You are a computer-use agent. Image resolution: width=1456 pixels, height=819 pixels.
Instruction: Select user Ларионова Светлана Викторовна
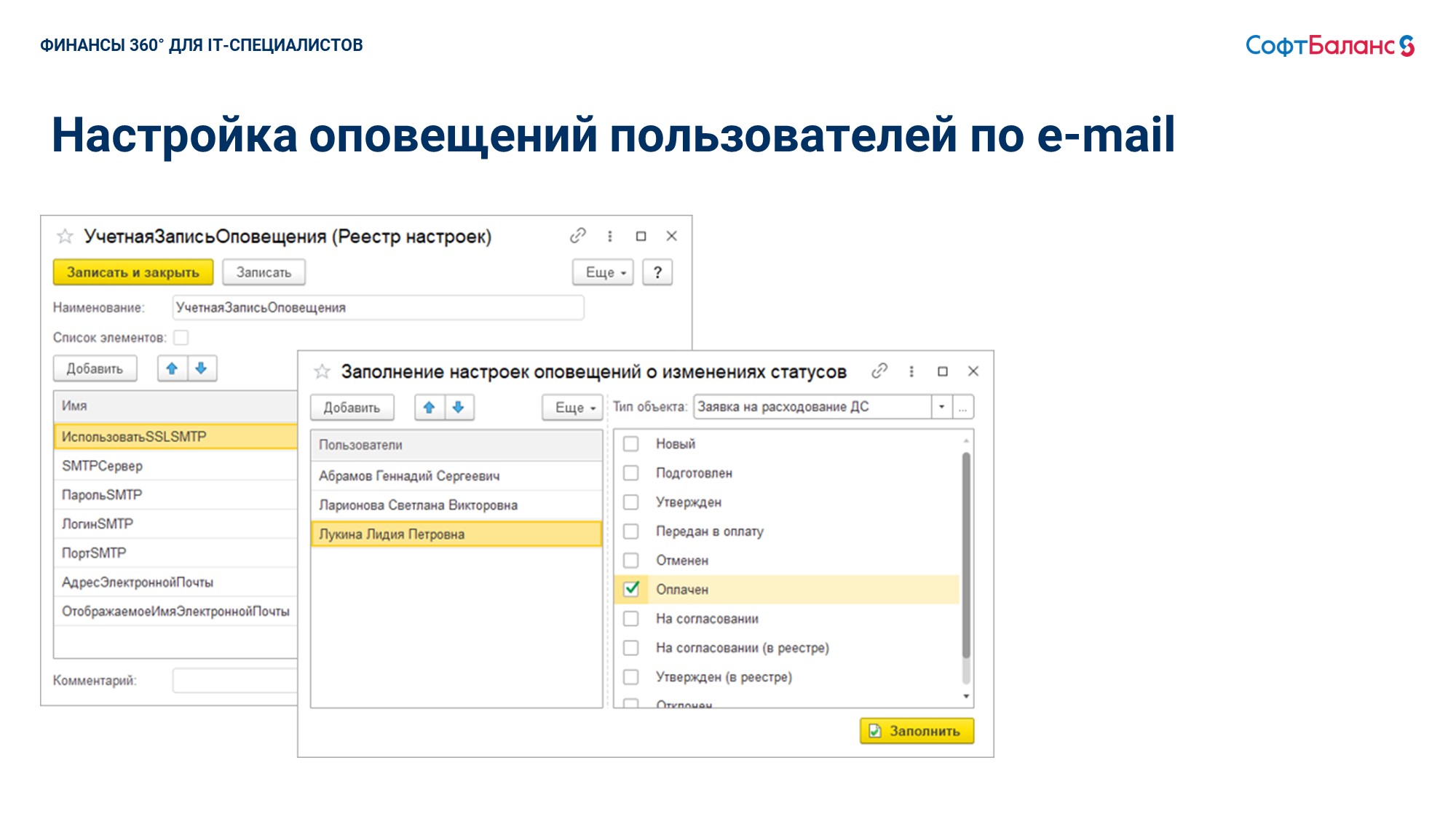456,505
